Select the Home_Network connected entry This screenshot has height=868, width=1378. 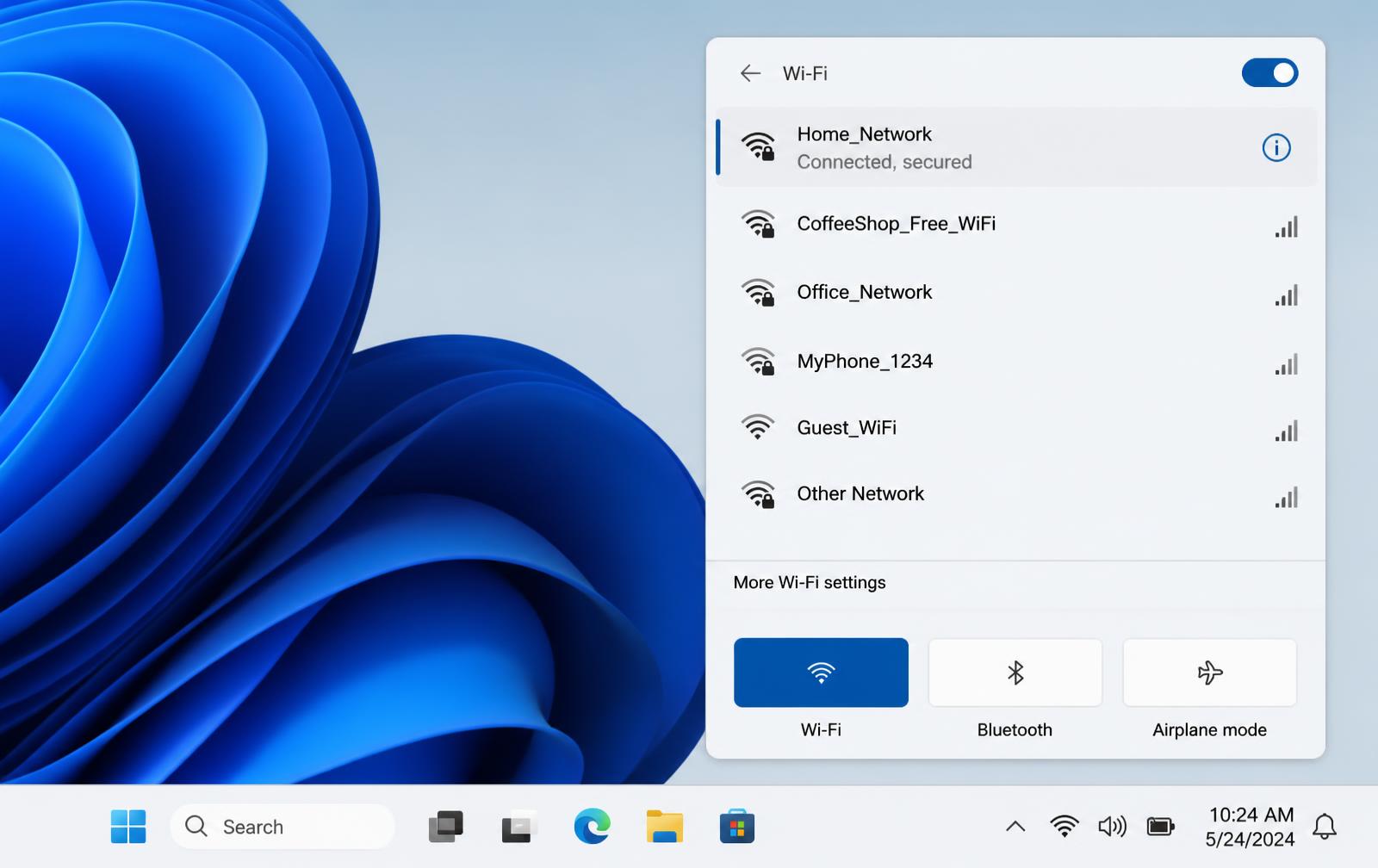pos(1016,147)
